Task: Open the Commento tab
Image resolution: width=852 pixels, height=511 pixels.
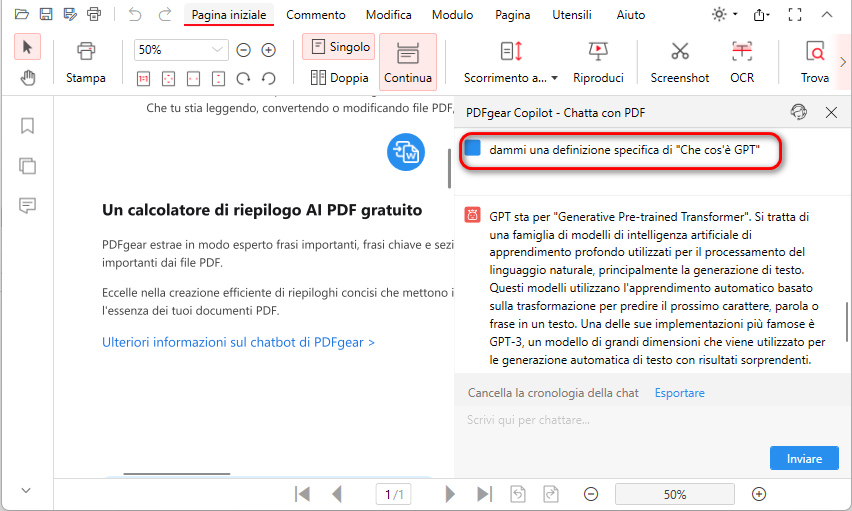Action: click(x=316, y=15)
